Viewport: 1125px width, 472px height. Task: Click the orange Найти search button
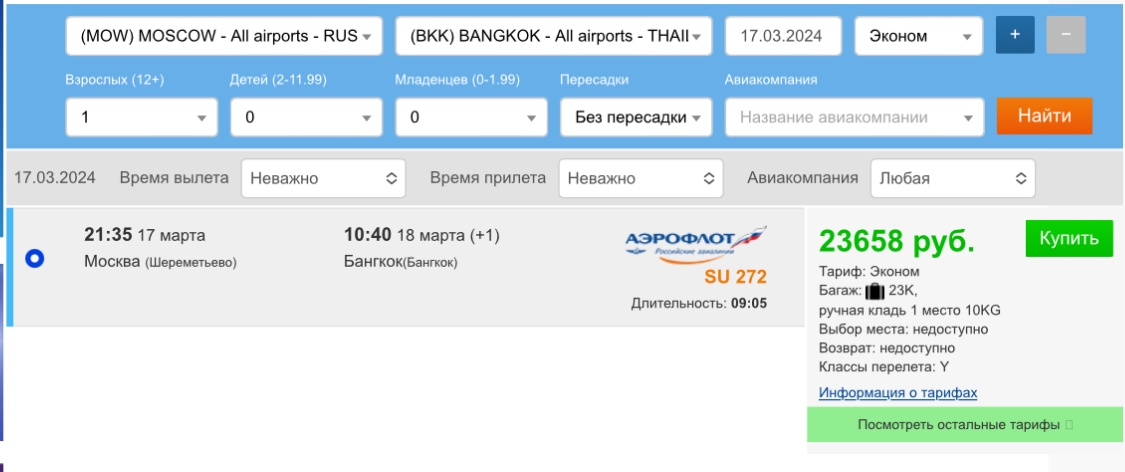point(1044,116)
